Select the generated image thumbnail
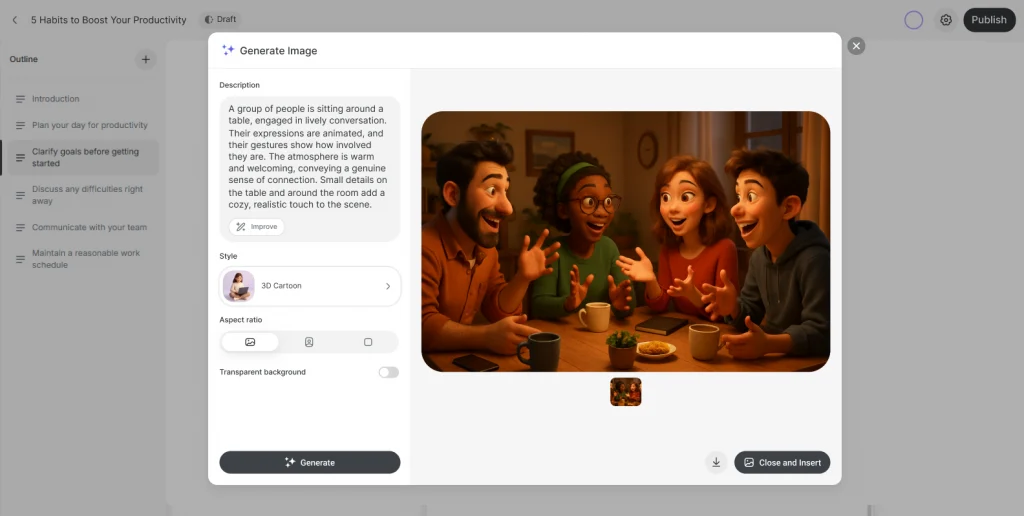Viewport: 1024px width, 516px height. click(x=626, y=392)
